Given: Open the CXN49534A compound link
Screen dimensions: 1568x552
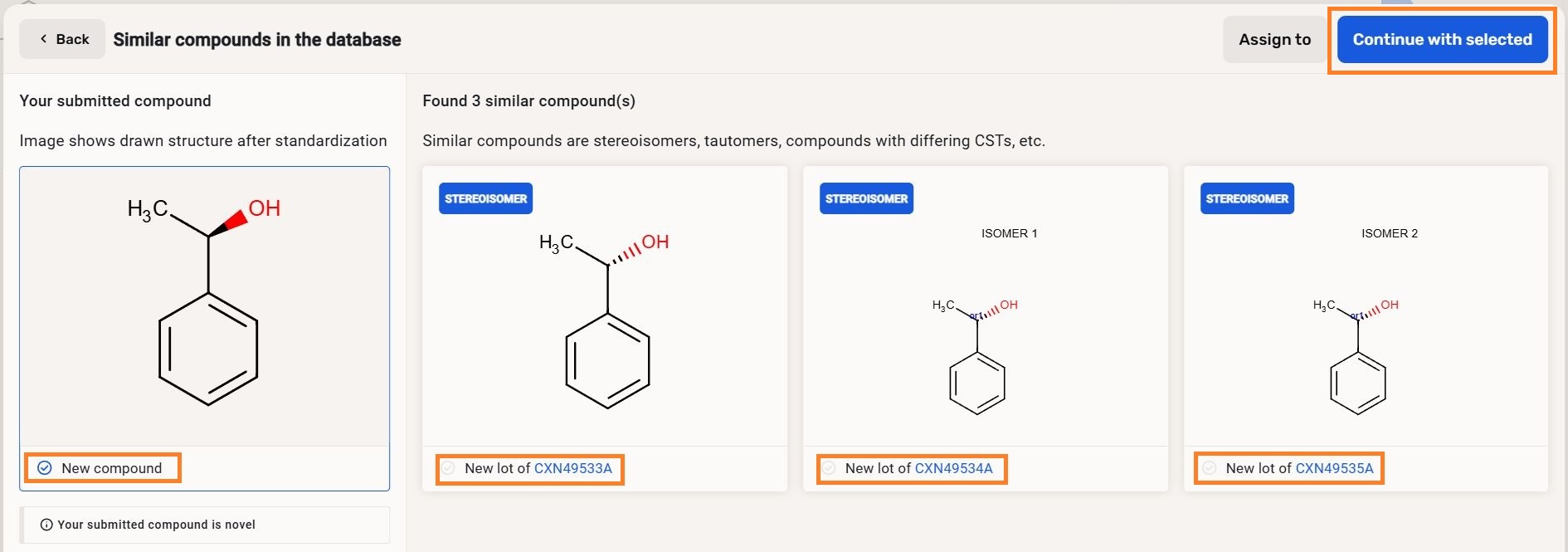Looking at the screenshot, I should tap(953, 468).
